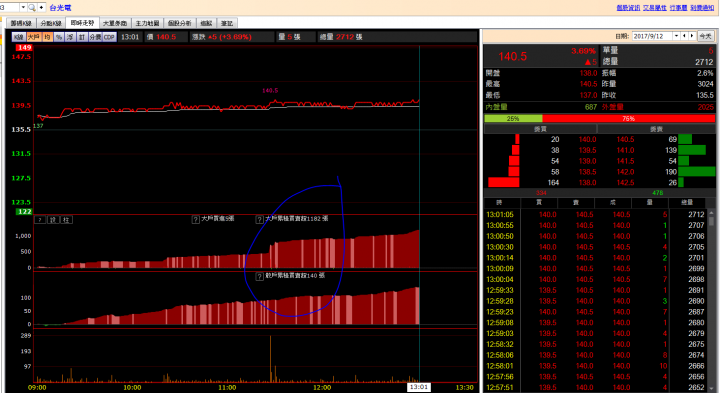Toggle the CDP toolbar button
Image resolution: width=720 pixels, height=393 pixels.
pos(109,37)
